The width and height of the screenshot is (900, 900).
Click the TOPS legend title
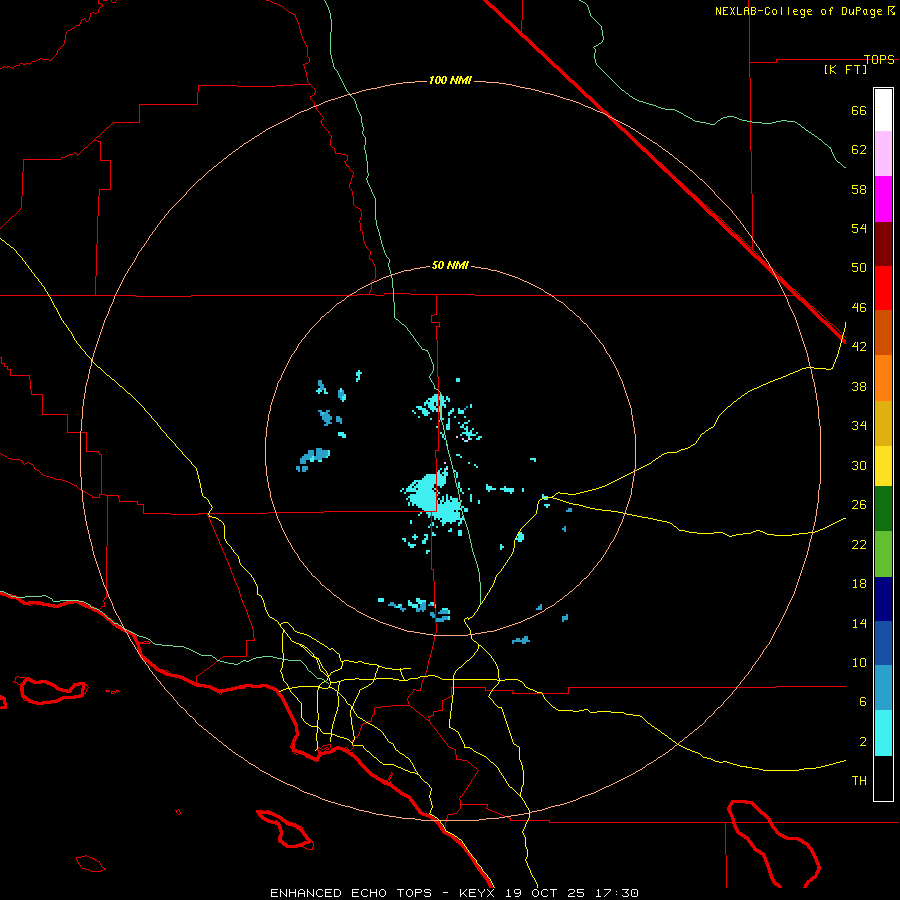coord(879,59)
